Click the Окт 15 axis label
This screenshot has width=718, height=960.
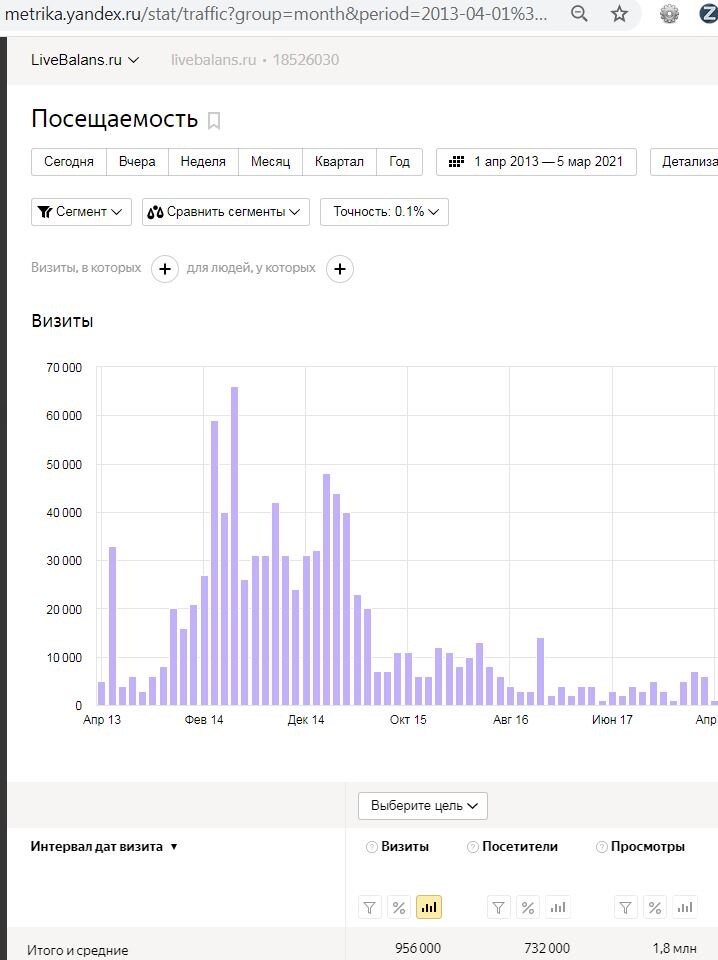point(408,720)
